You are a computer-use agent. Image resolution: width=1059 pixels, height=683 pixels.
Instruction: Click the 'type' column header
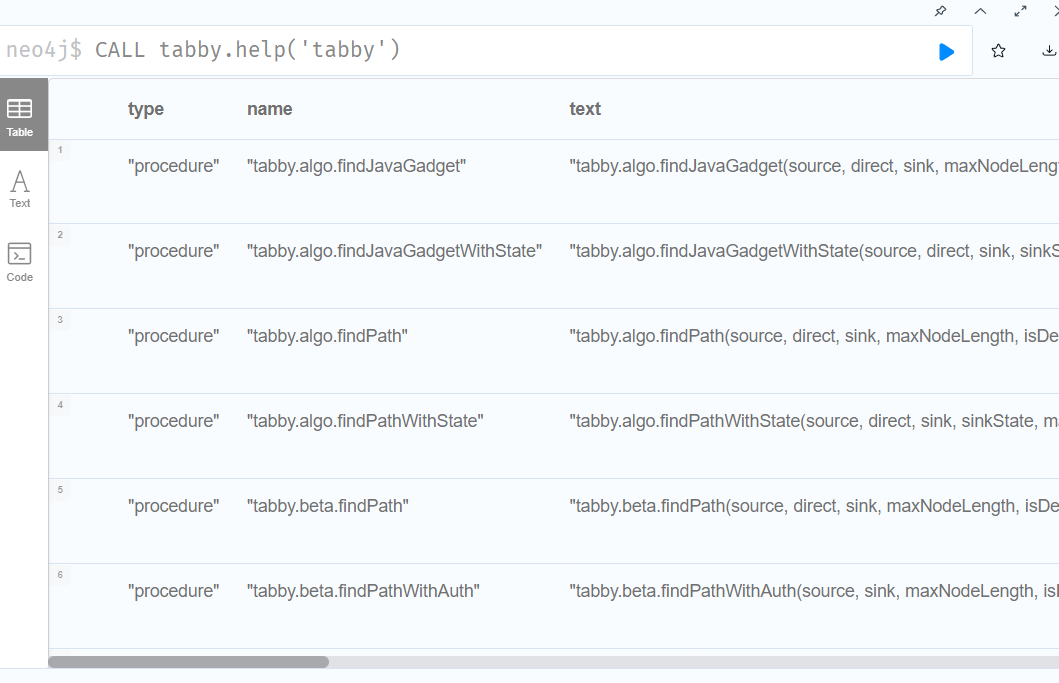pyautogui.click(x=146, y=109)
